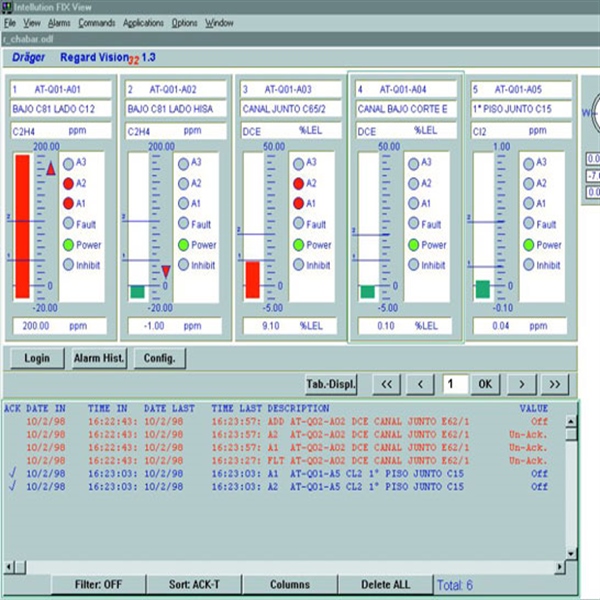Click the green Power indicator on channel AT-Q01-A02
Viewport: 600px width, 600px height.
pos(183,245)
